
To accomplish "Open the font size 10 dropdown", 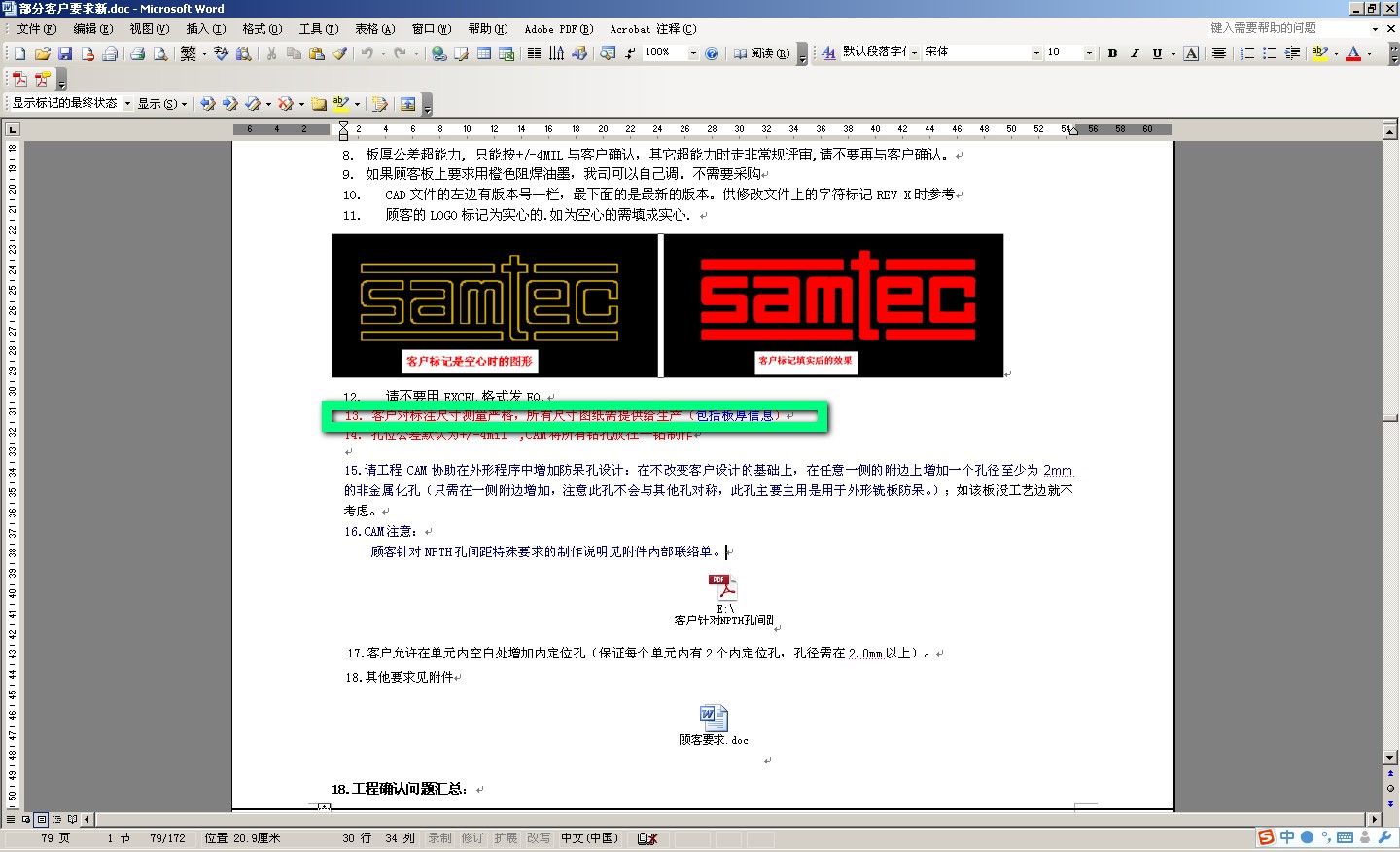I will (1089, 53).
